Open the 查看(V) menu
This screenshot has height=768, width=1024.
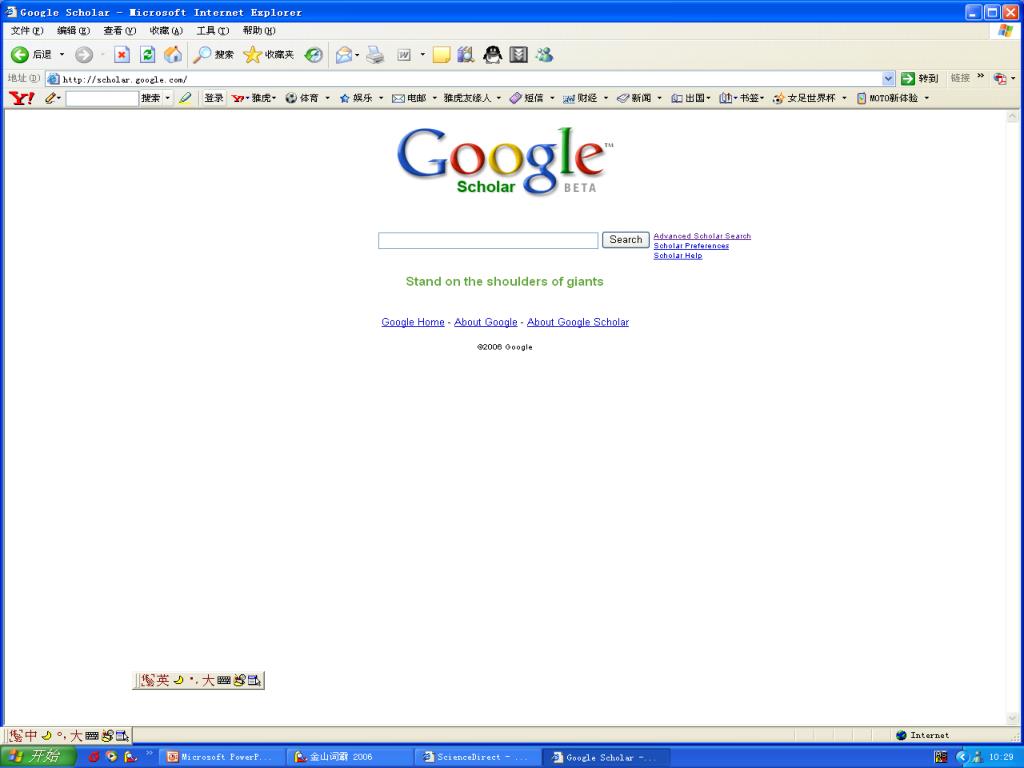click(120, 31)
